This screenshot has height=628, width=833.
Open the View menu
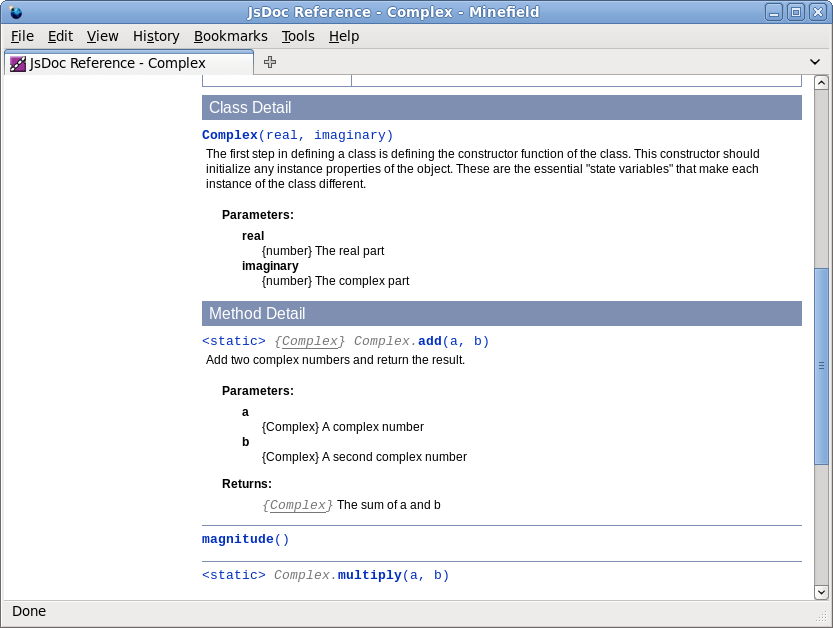pyautogui.click(x=103, y=36)
